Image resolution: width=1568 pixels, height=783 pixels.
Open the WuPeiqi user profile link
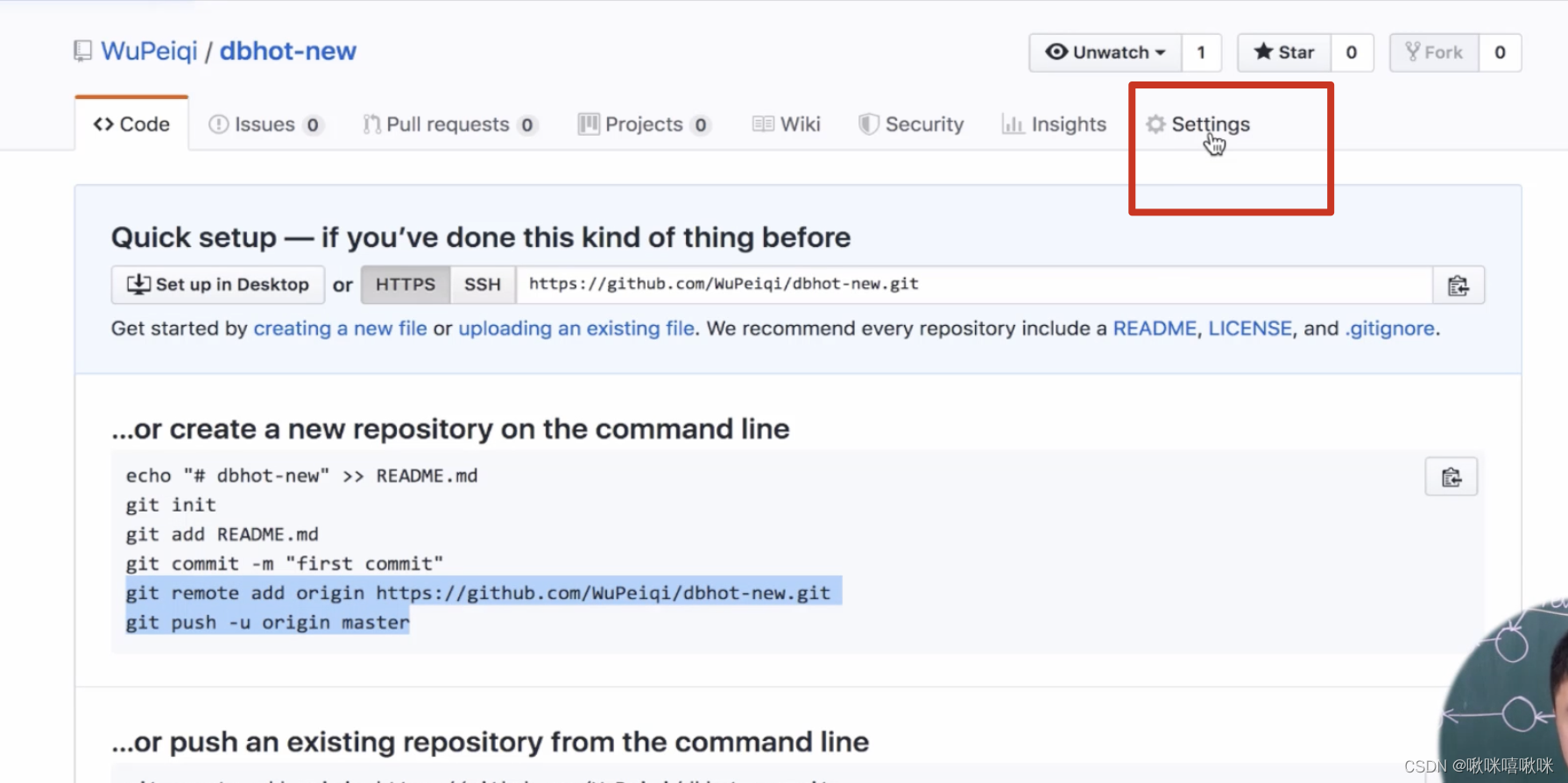click(149, 51)
